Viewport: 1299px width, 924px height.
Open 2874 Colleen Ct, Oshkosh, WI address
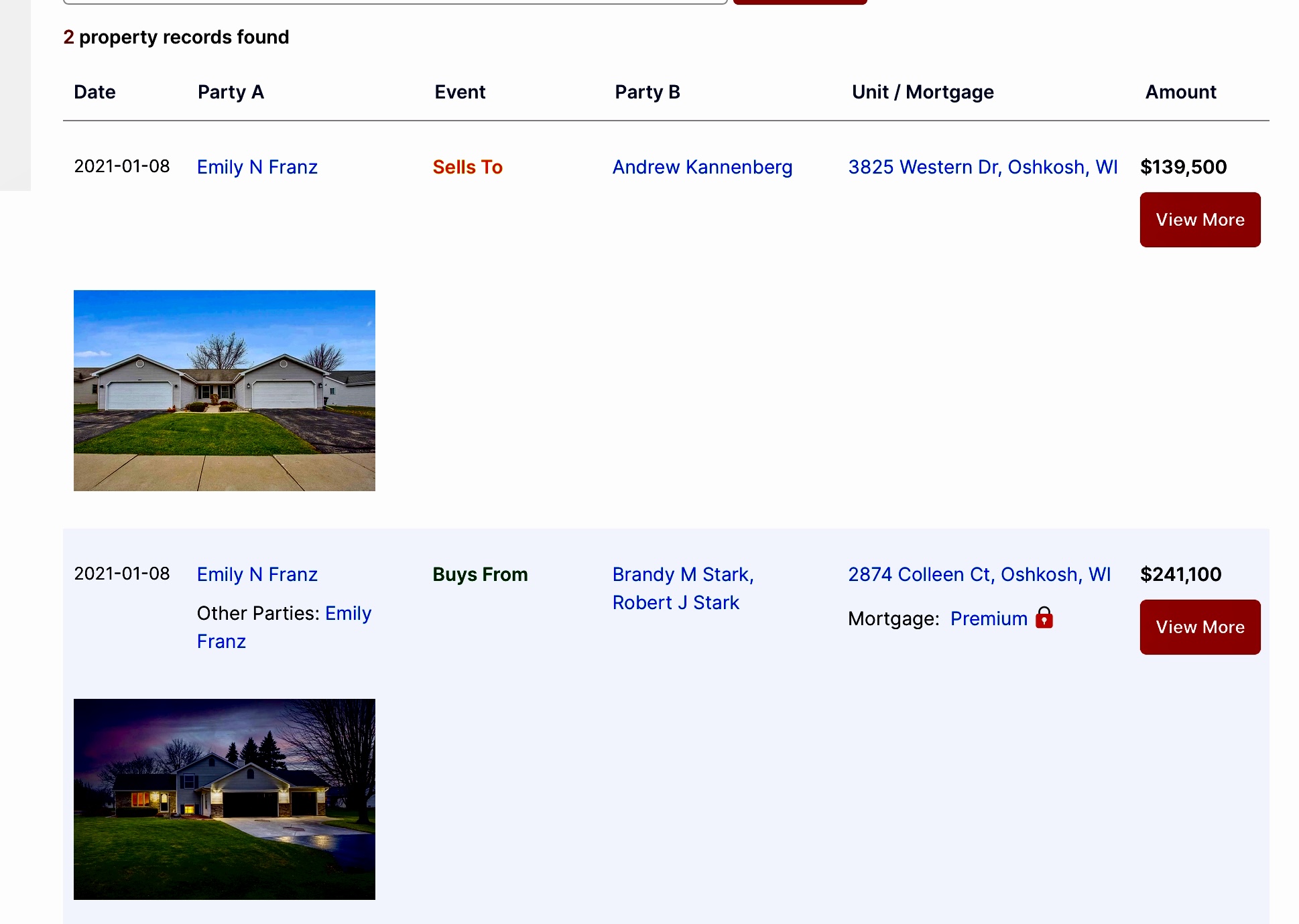979,574
